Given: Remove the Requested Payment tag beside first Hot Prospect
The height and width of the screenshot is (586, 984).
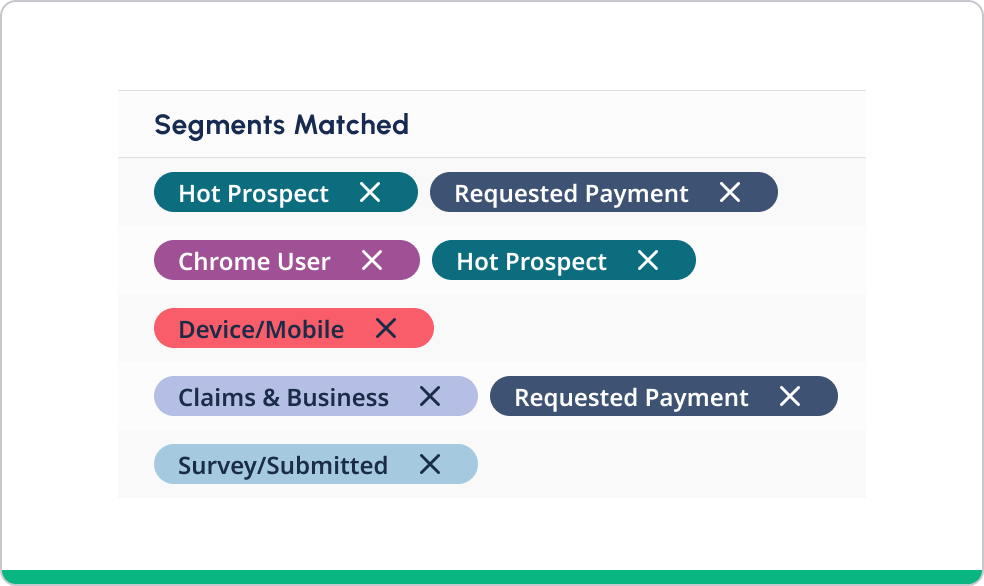Looking at the screenshot, I should click(730, 192).
